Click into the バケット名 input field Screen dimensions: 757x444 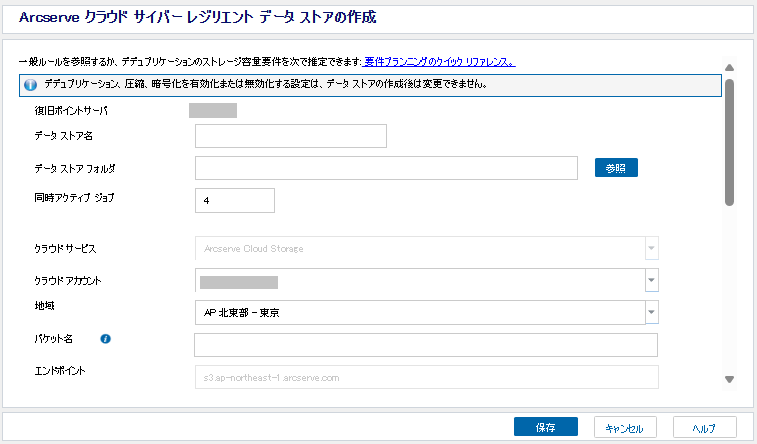pyautogui.click(x=425, y=345)
